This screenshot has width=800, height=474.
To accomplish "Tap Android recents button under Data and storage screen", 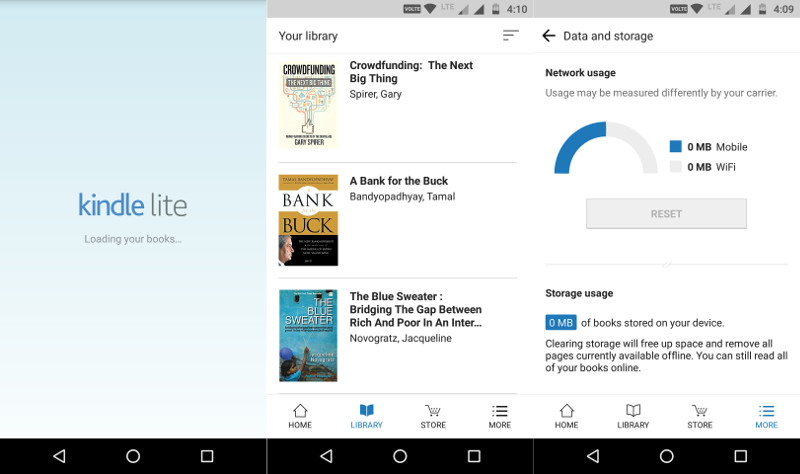I will [x=740, y=456].
